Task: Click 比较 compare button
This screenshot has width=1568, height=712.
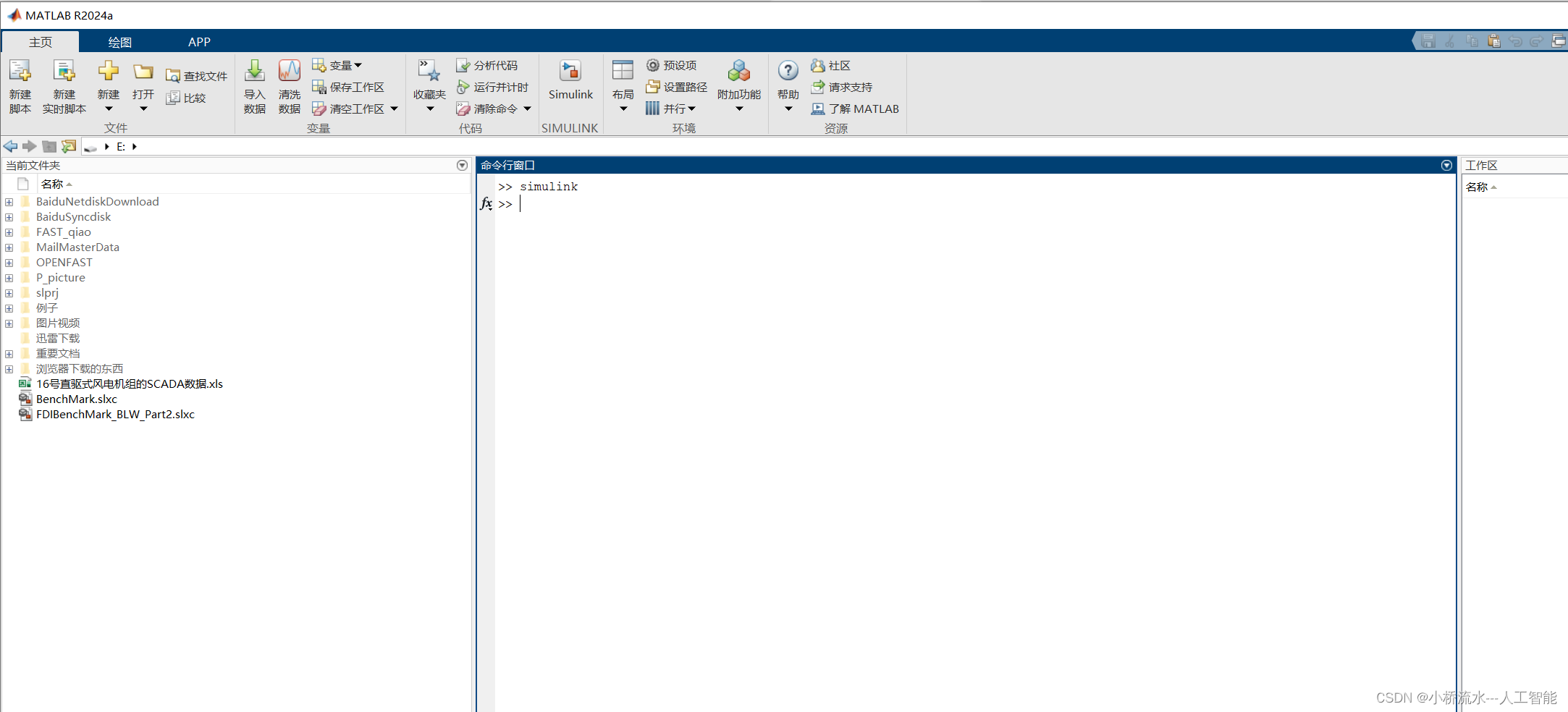Action: (x=186, y=98)
